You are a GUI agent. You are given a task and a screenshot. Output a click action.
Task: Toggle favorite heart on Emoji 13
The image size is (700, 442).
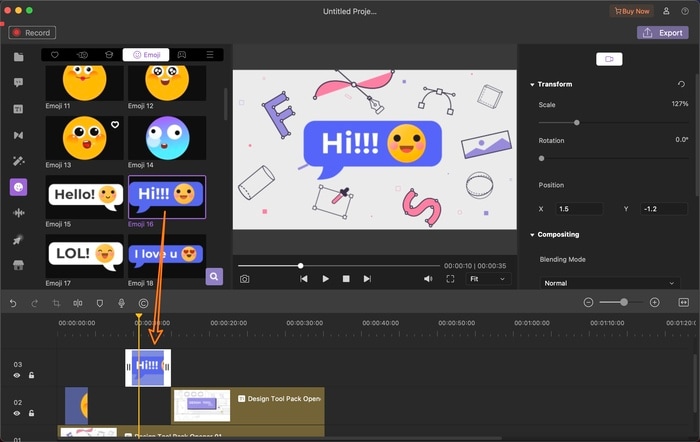tap(115, 125)
